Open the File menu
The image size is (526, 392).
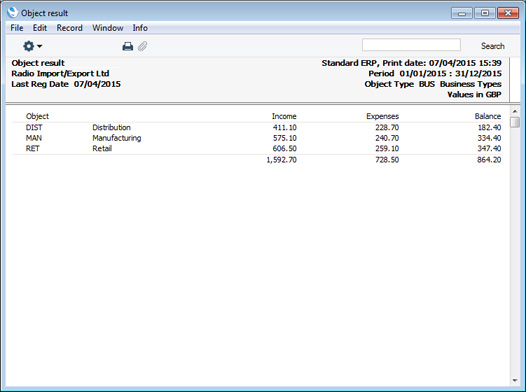pyautogui.click(x=17, y=28)
